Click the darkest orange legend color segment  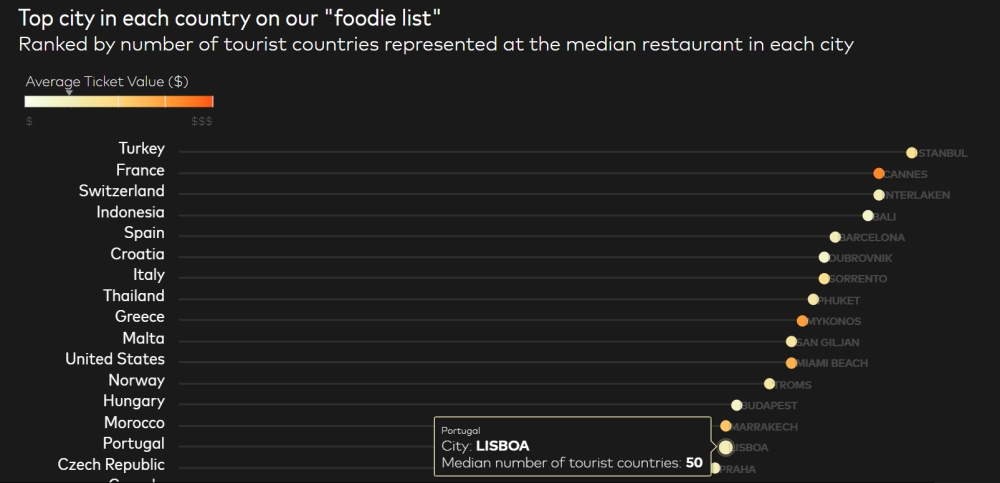(x=189, y=101)
